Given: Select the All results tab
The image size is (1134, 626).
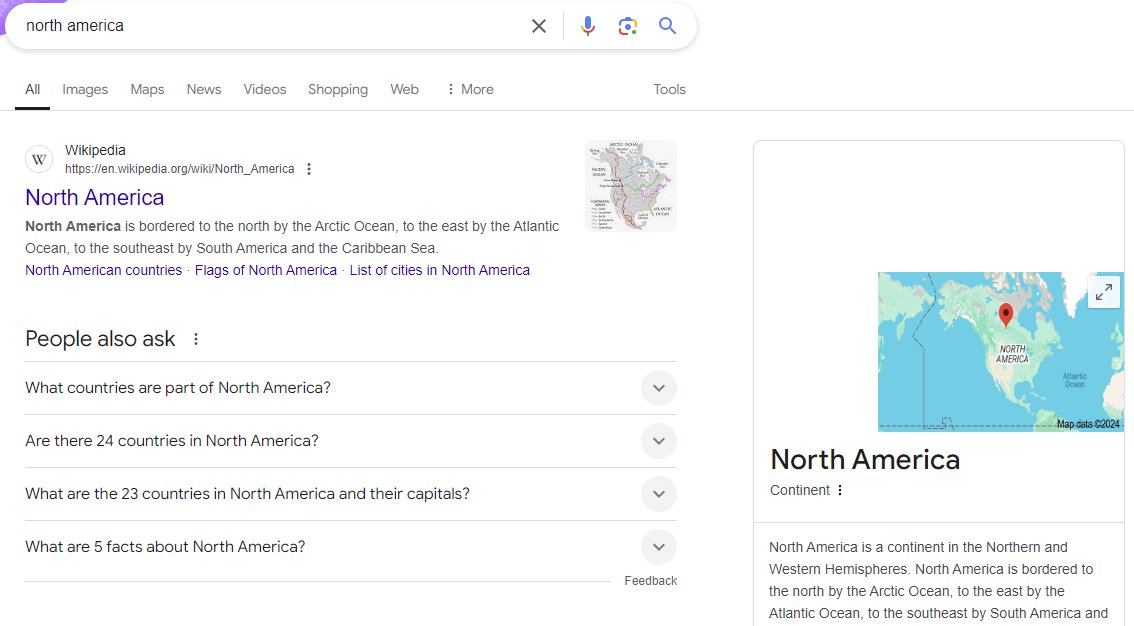Looking at the screenshot, I should pyautogui.click(x=33, y=89).
